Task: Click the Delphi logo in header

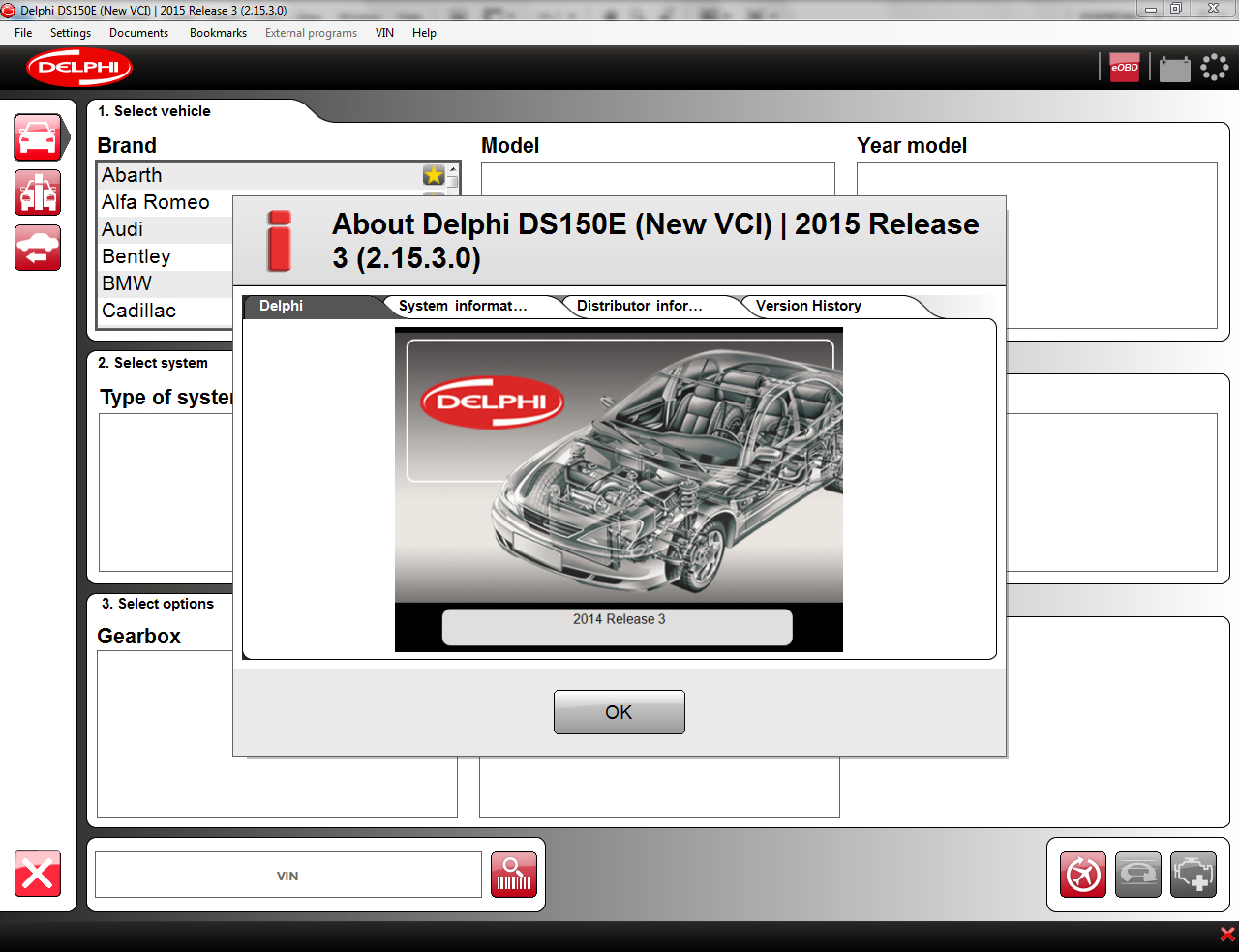Action: 79,68
